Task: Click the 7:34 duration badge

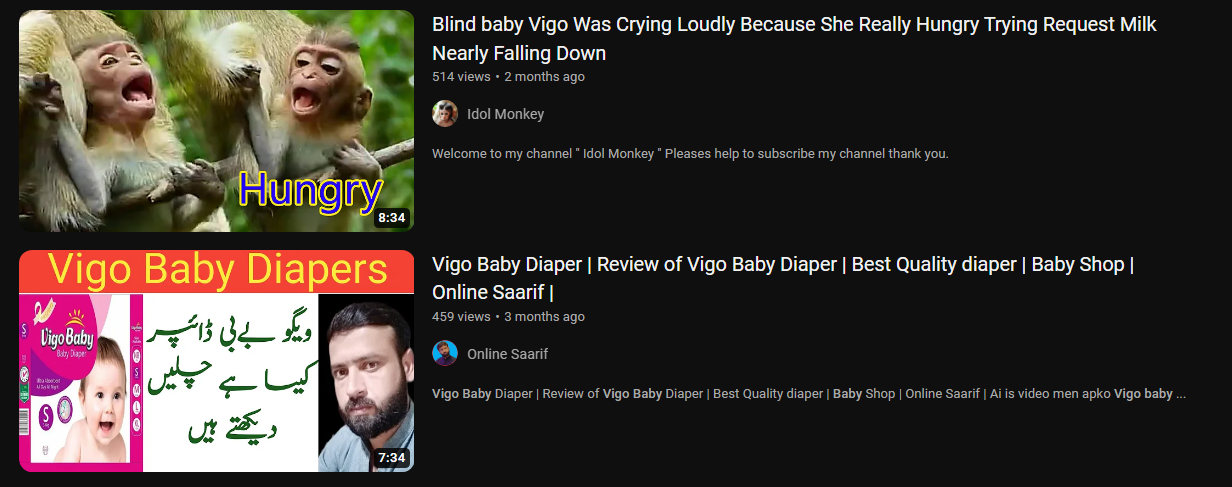Action: pyautogui.click(x=392, y=457)
